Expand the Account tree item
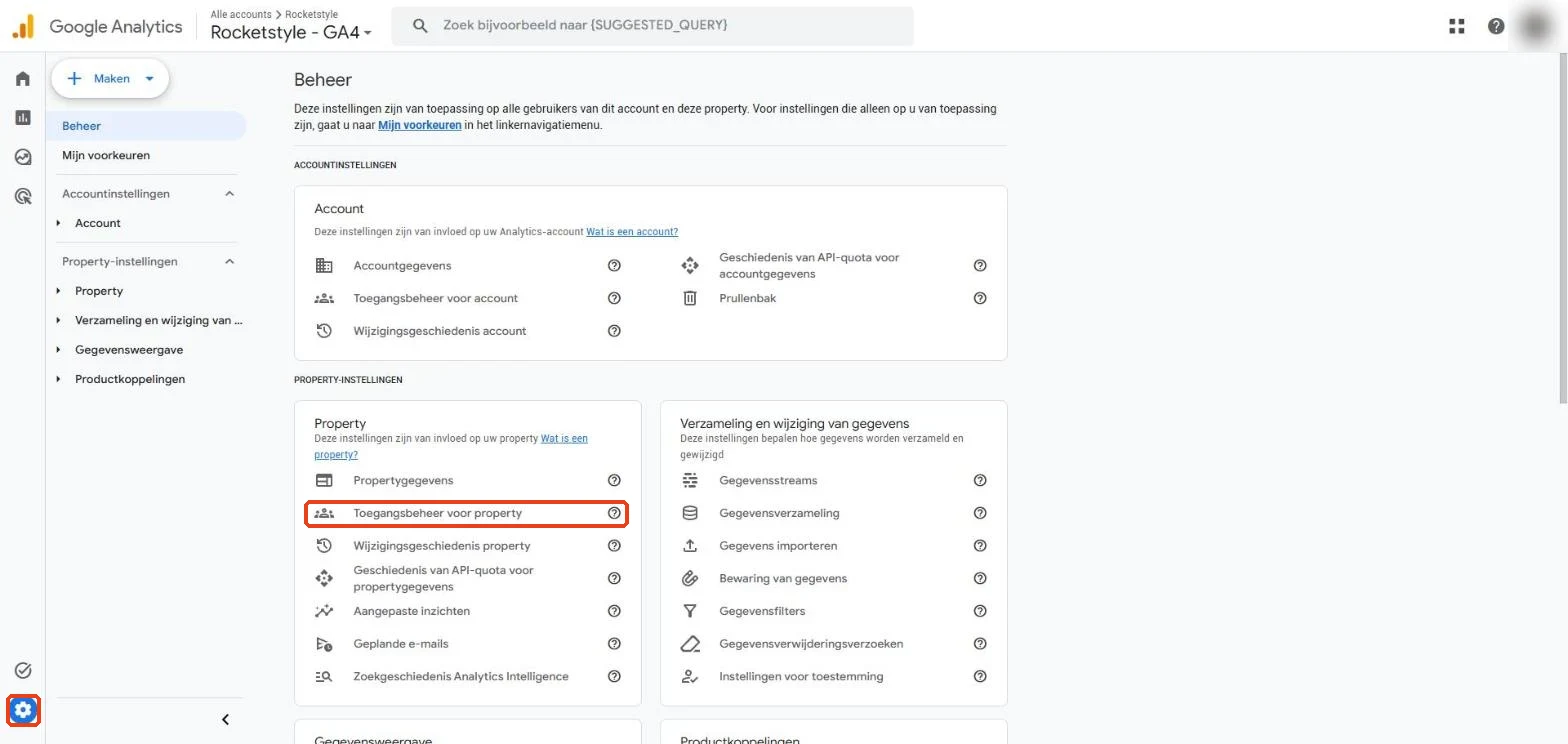Image resolution: width=1568 pixels, height=744 pixels. point(59,223)
